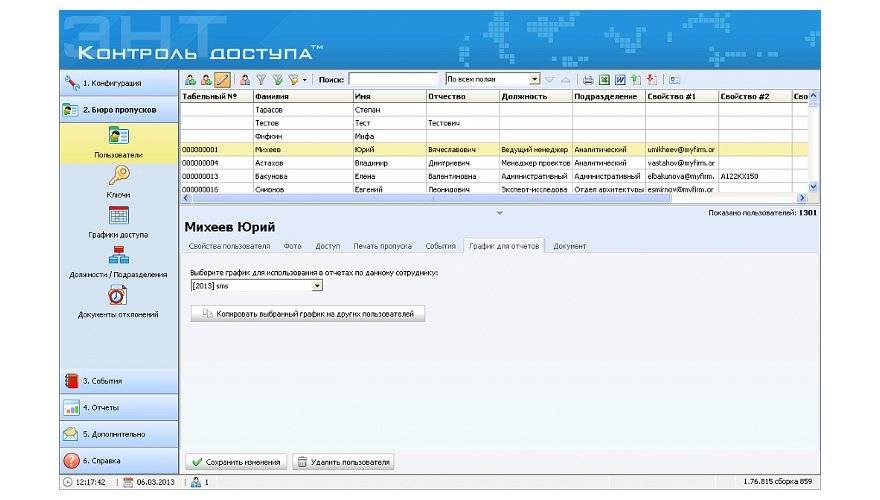
Task: Toggle the pencil edit mode icon
Action: pos(222,79)
